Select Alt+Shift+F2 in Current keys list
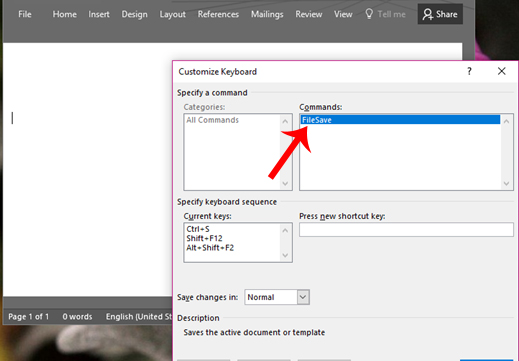This screenshot has height=361, width=519. click(x=210, y=248)
